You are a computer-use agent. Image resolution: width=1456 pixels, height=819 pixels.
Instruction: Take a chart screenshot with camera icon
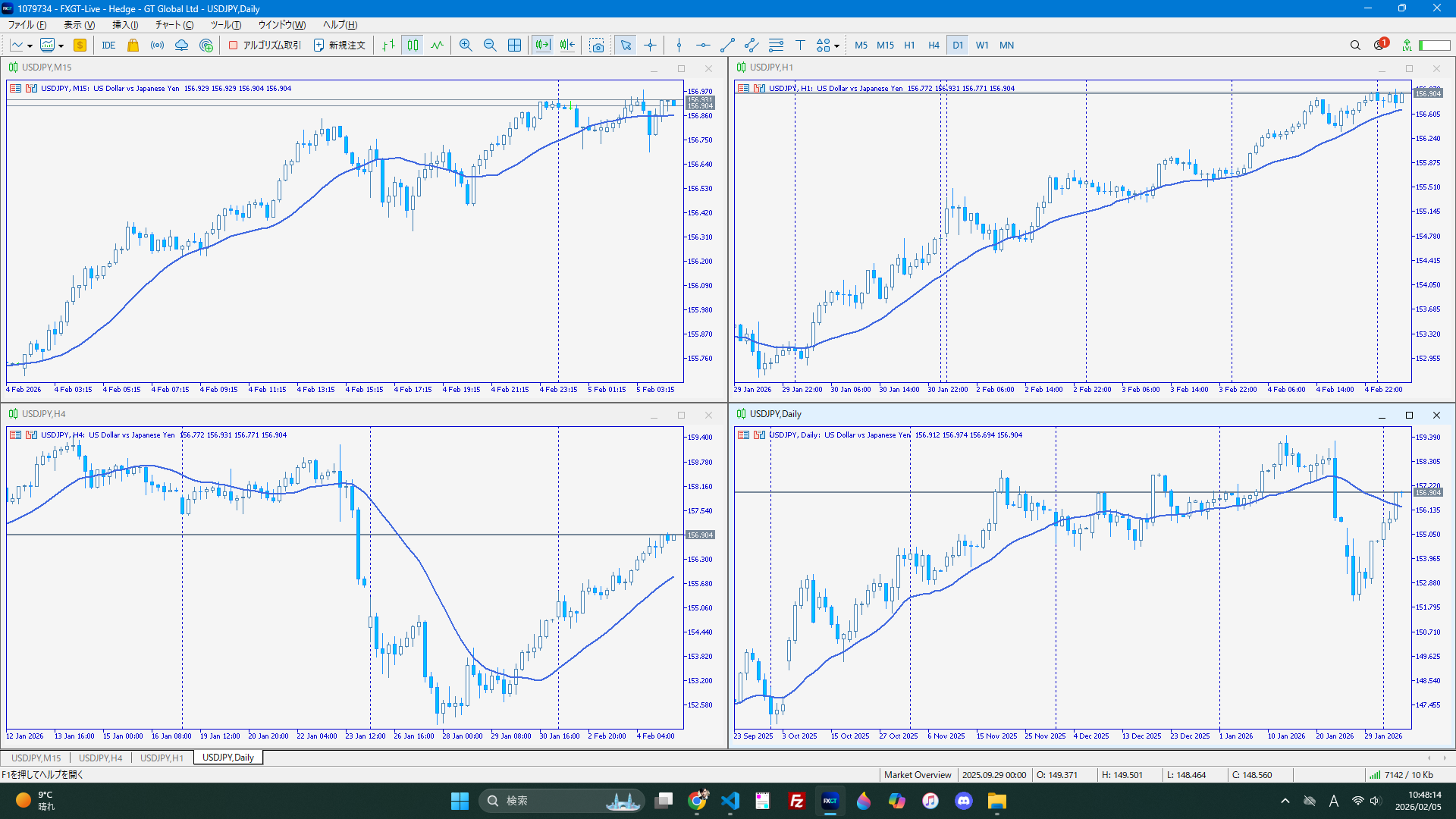pyautogui.click(x=597, y=45)
